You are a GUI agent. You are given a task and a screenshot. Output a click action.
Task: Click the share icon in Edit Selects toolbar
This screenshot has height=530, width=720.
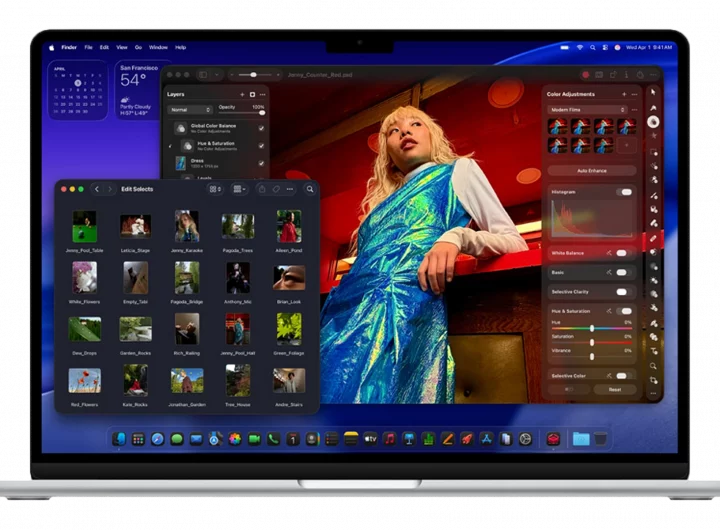(261, 189)
